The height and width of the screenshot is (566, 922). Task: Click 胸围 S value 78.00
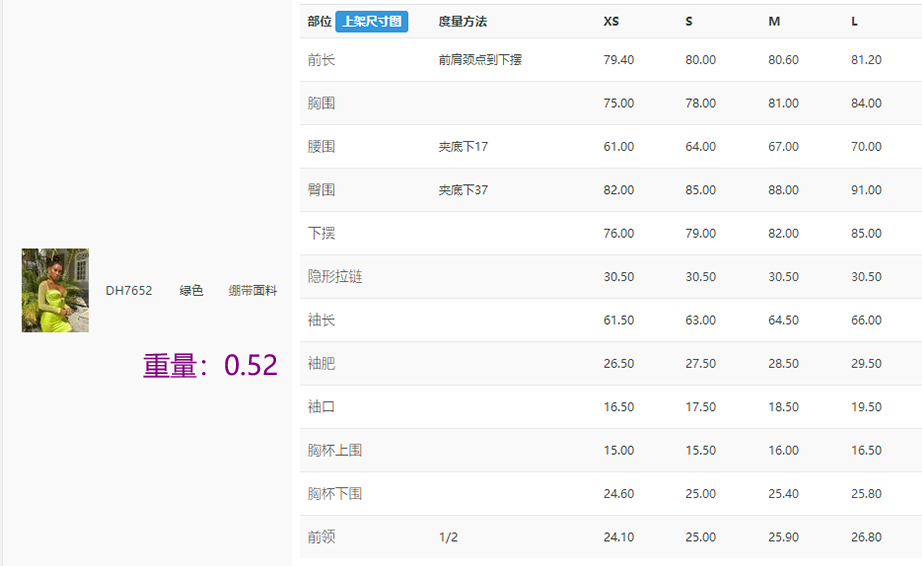pyautogui.click(x=700, y=103)
